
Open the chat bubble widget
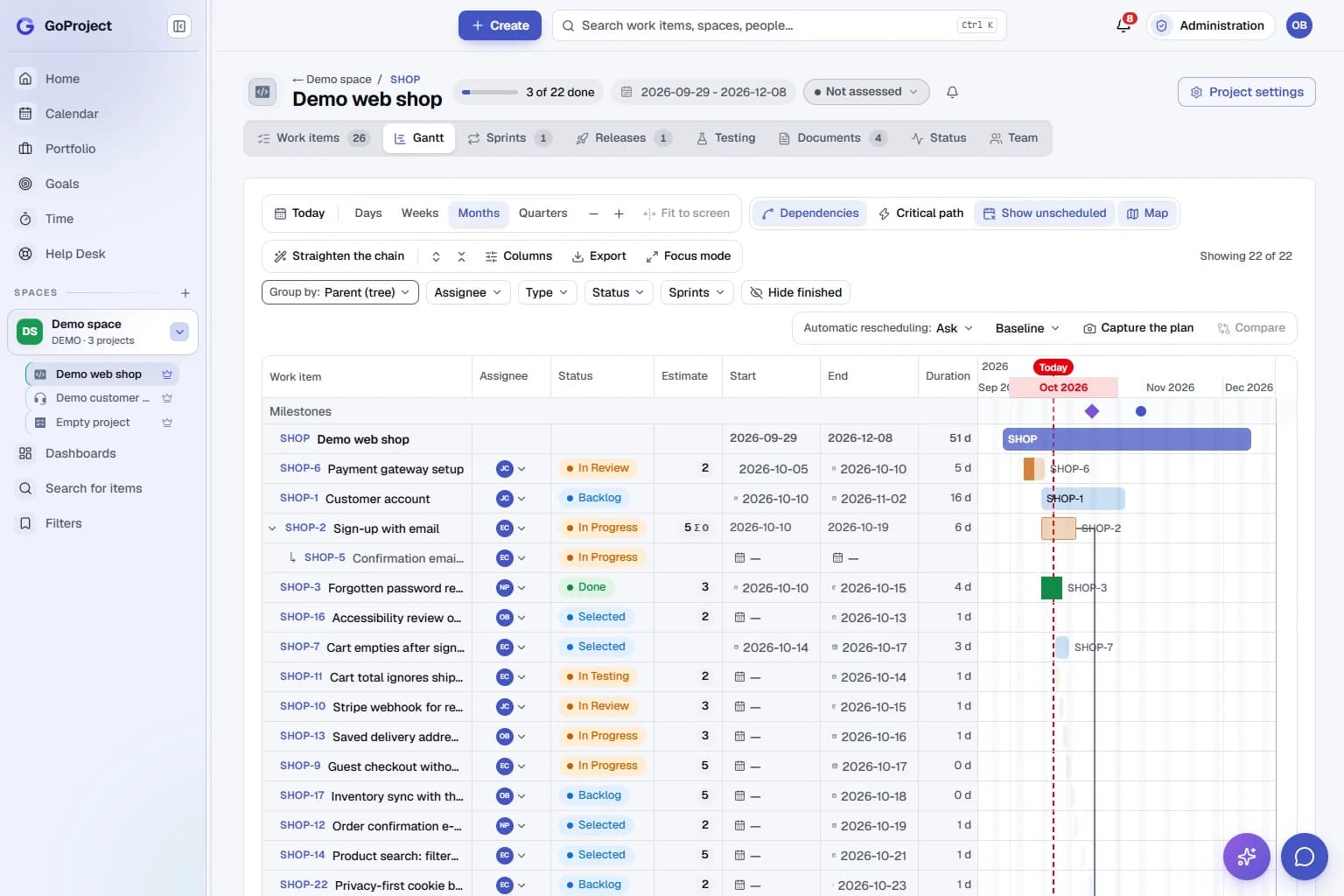1305,856
